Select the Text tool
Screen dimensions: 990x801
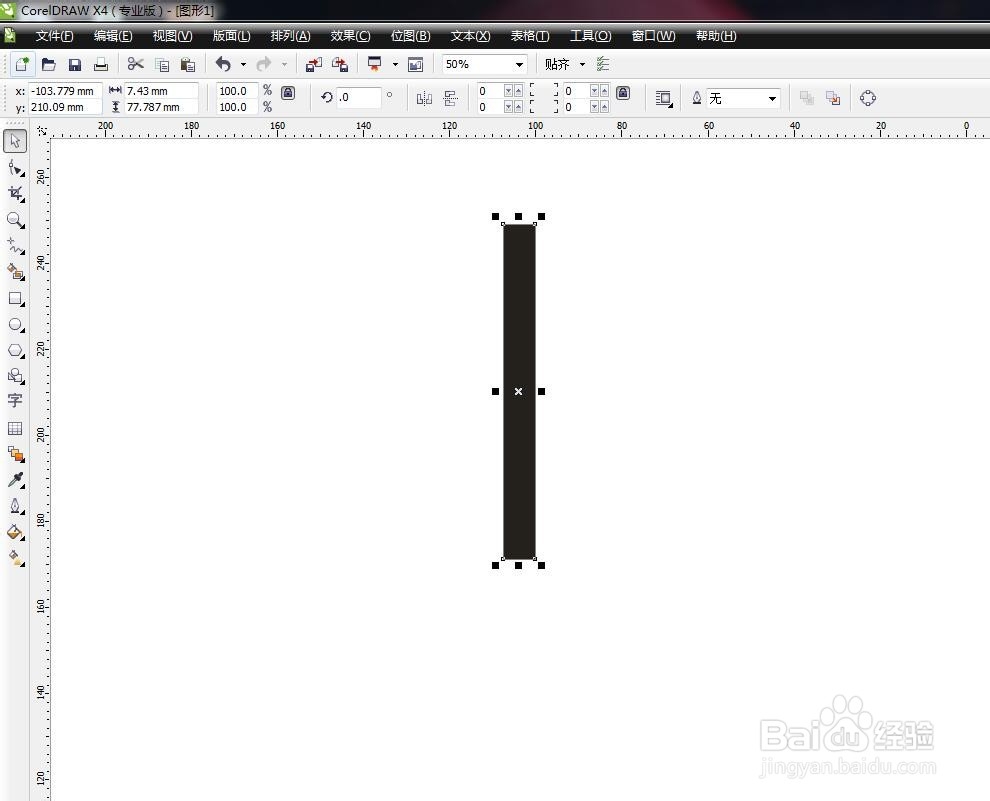[x=15, y=401]
